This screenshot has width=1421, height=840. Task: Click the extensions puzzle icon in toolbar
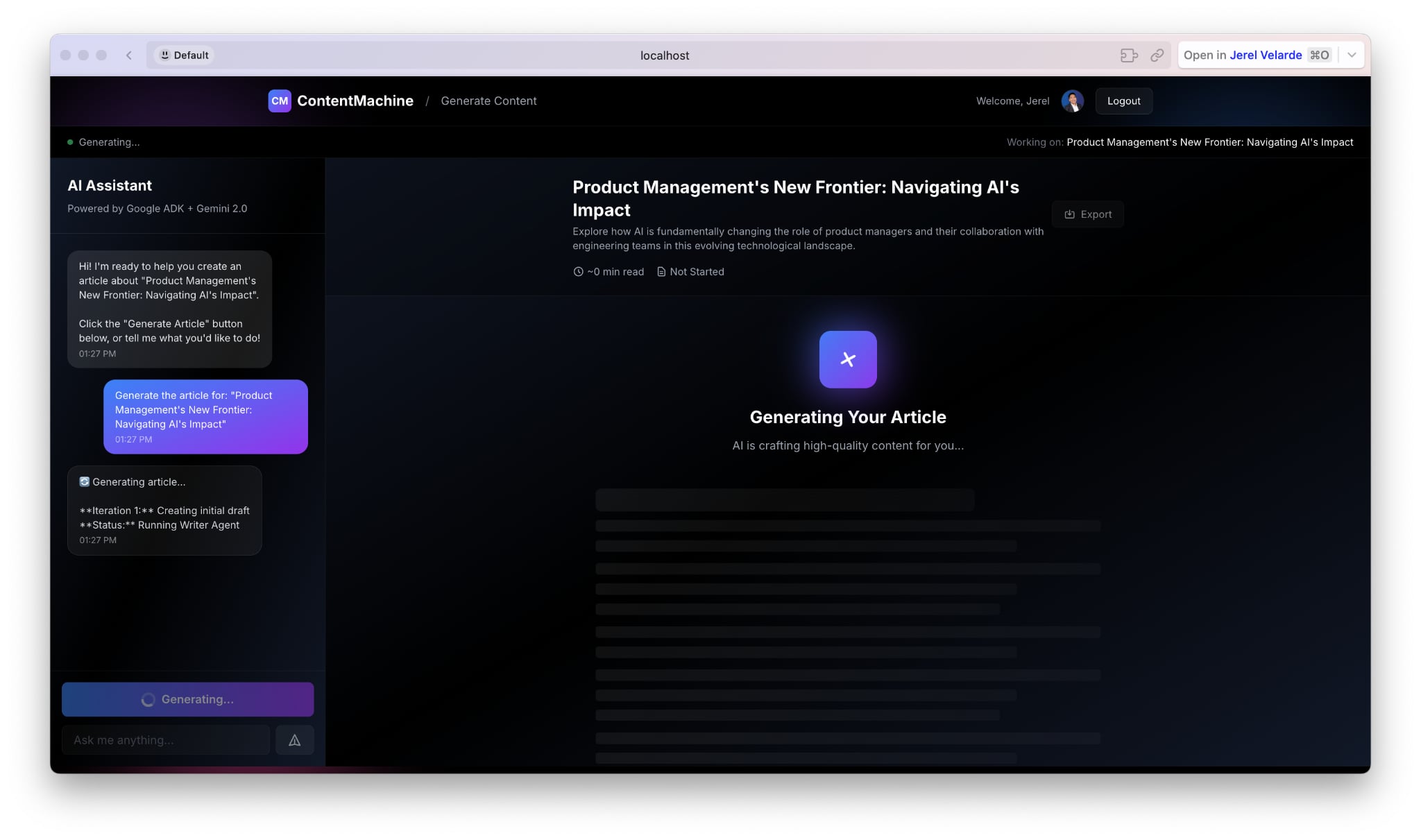(x=1128, y=55)
